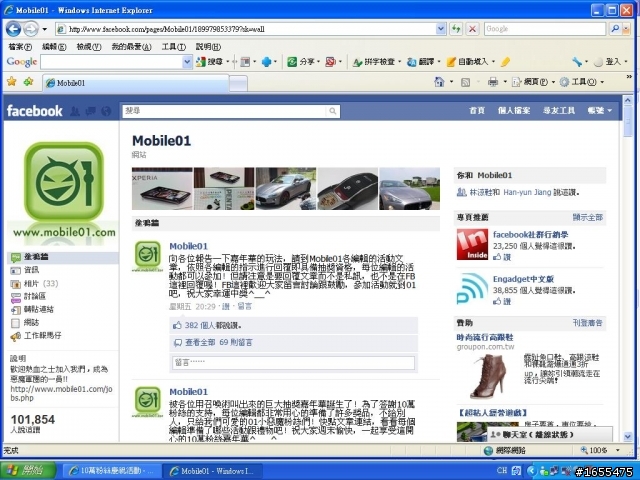
Task: Click the browser Back arrow button
Action: click(x=13, y=29)
